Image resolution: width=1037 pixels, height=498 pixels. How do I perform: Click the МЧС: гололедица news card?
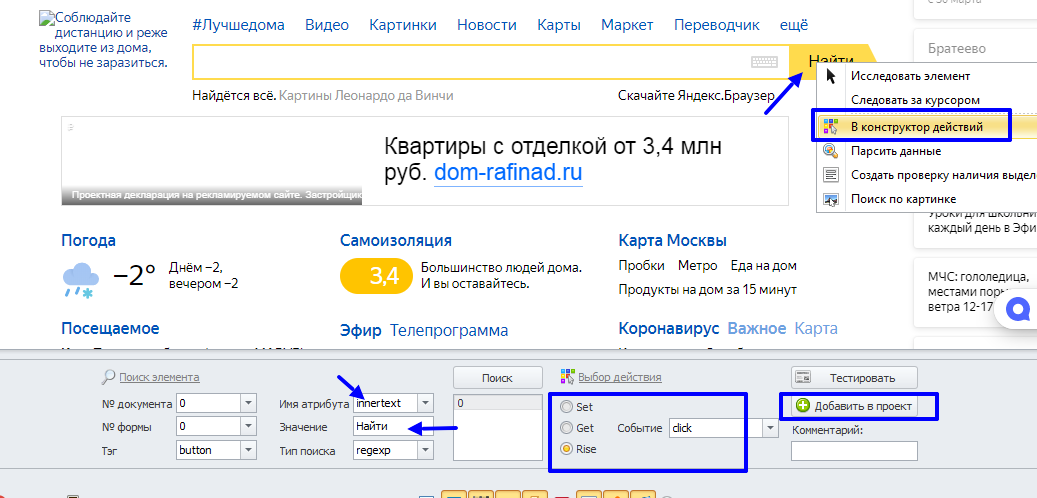(x=975, y=292)
